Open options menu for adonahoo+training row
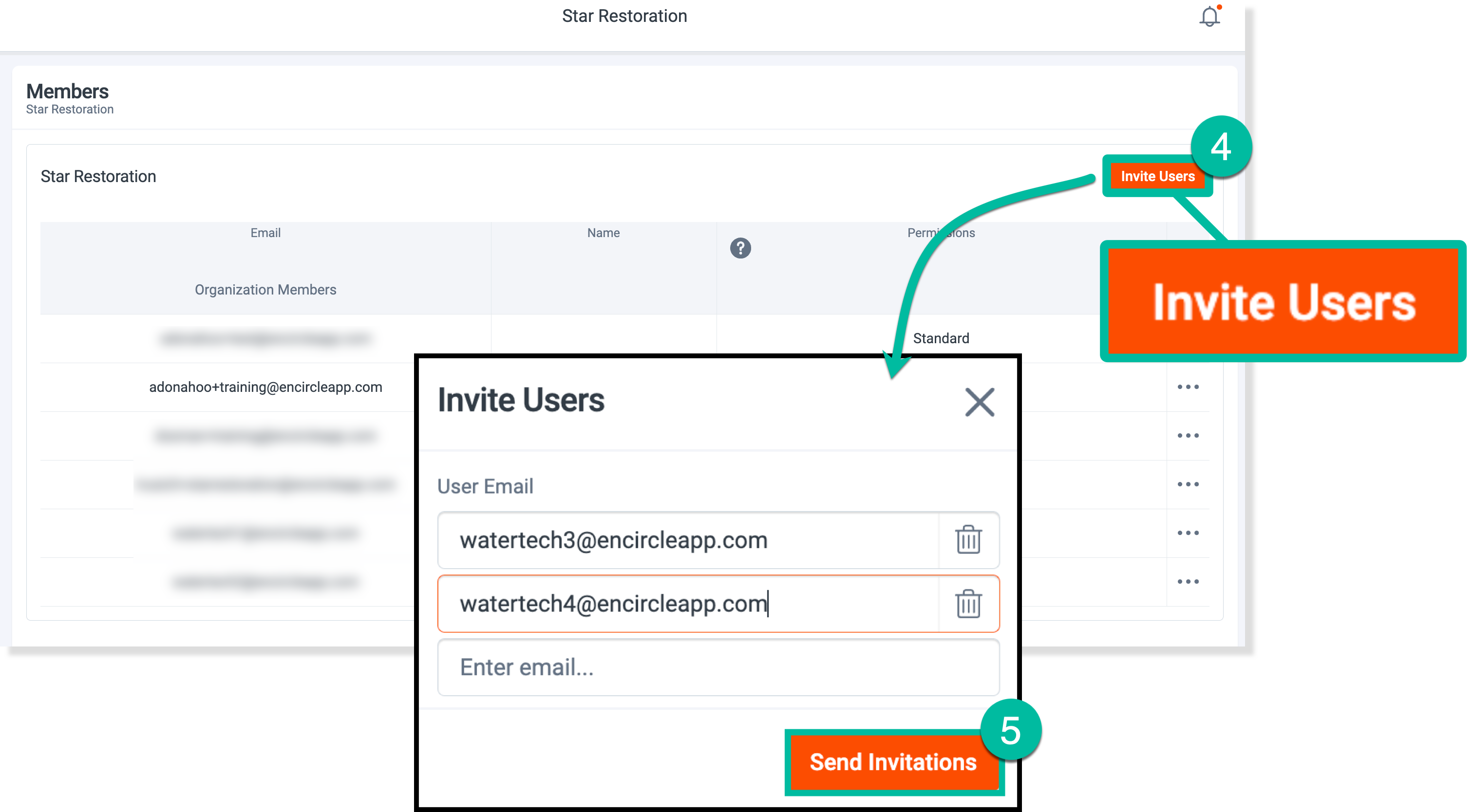This screenshot has width=1473, height=812. click(x=1188, y=387)
